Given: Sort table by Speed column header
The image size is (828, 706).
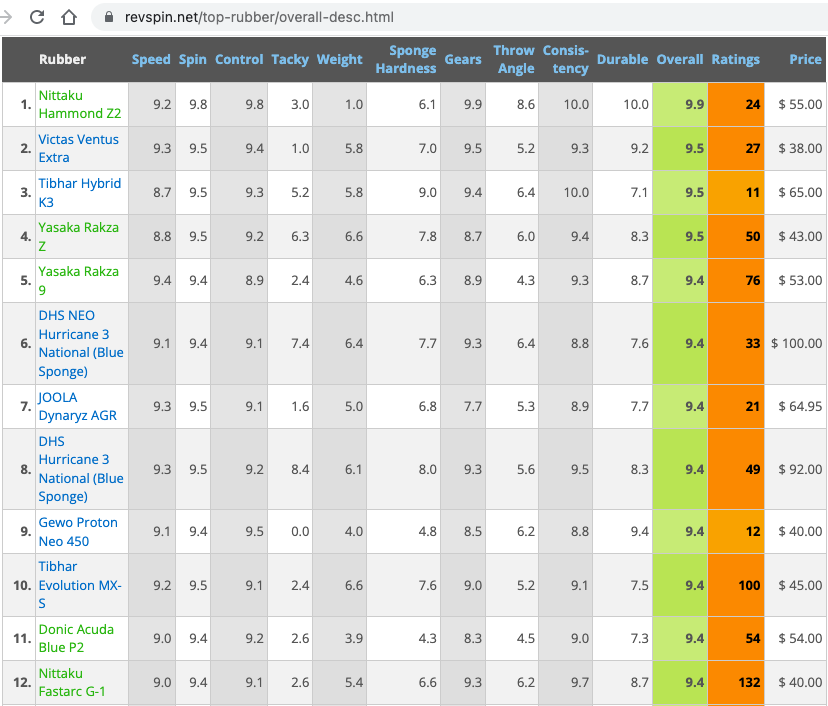Looking at the screenshot, I should click(x=151, y=60).
